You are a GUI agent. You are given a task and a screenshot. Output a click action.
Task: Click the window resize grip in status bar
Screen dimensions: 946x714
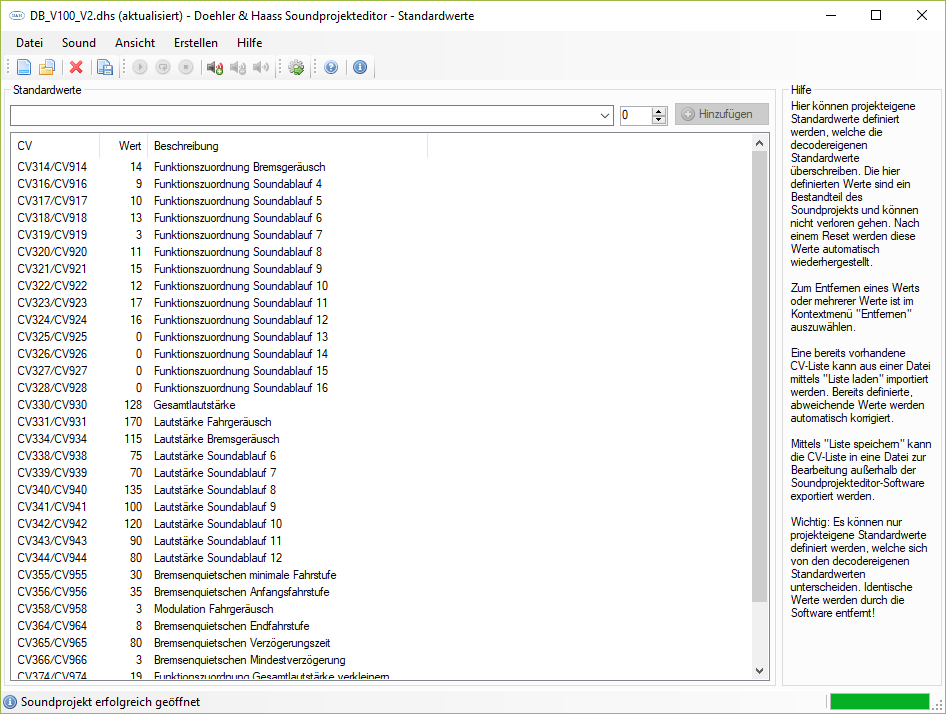(938, 705)
